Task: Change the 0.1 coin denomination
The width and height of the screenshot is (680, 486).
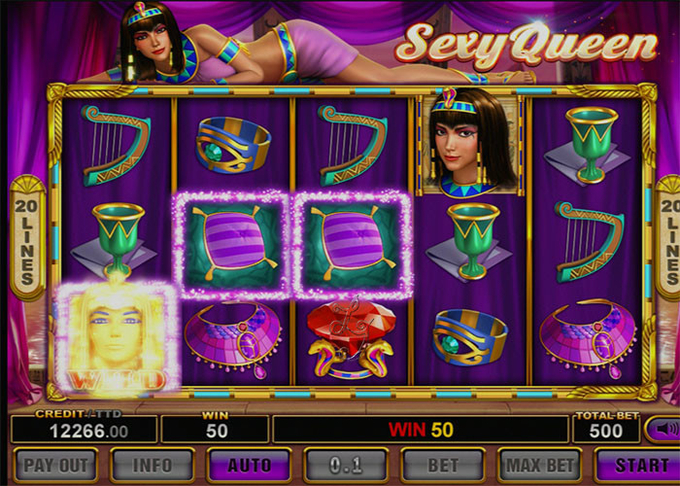Action: tap(346, 466)
